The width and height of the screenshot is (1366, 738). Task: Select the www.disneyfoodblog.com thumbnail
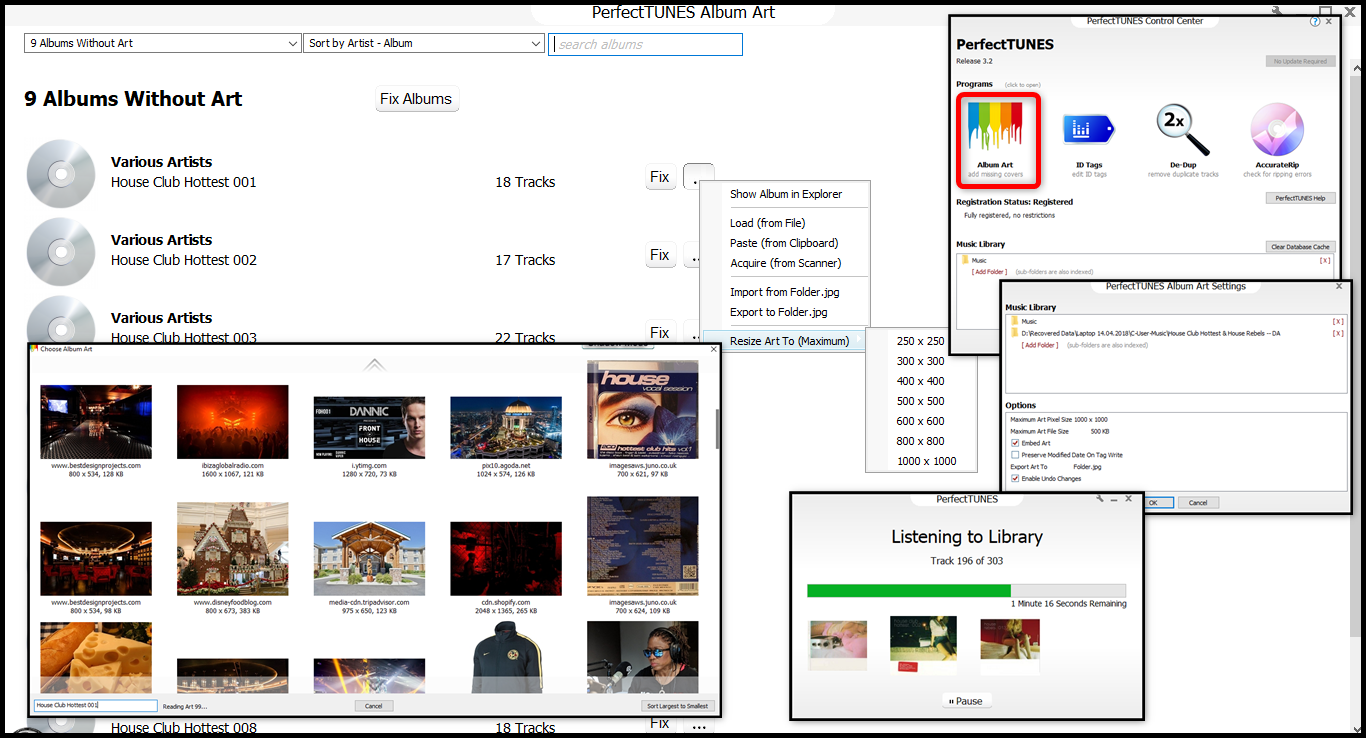click(232, 549)
